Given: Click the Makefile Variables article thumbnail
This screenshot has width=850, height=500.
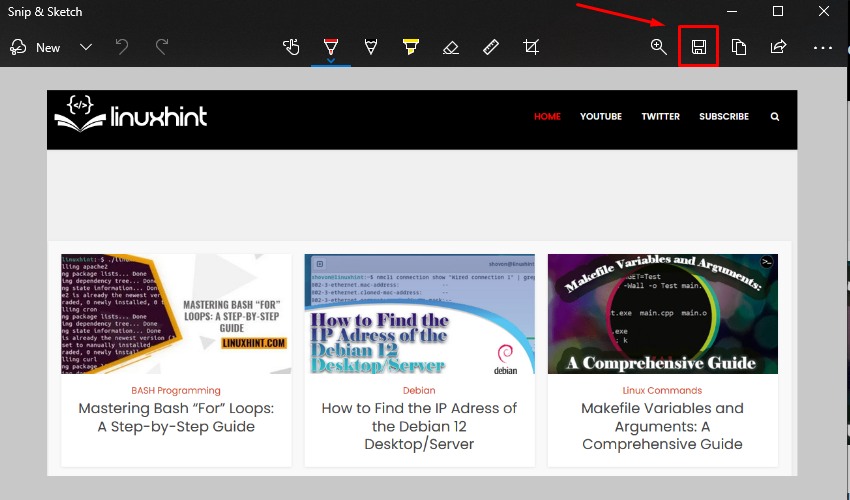Looking at the screenshot, I should [662, 314].
